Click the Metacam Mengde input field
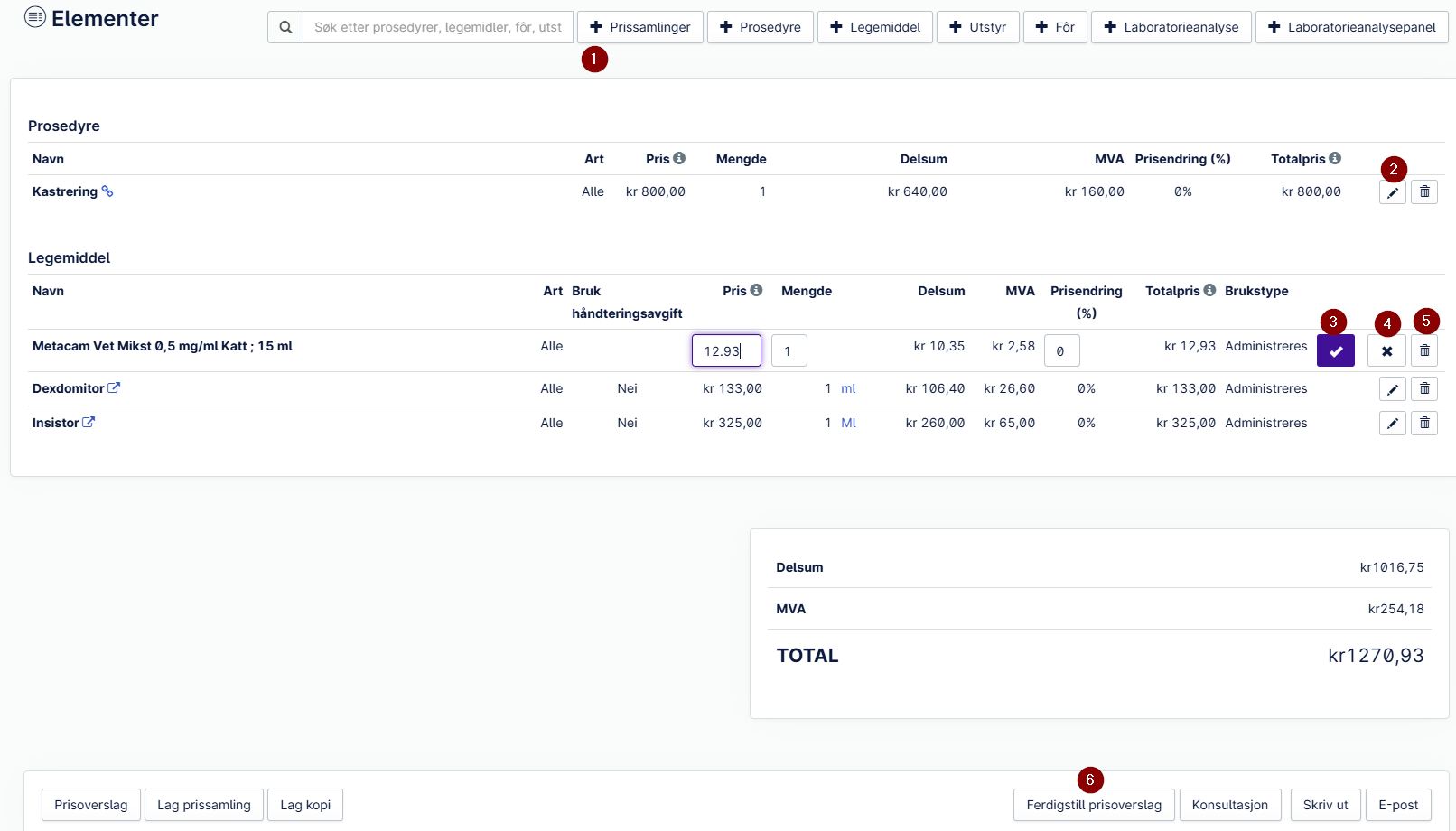 [789, 350]
